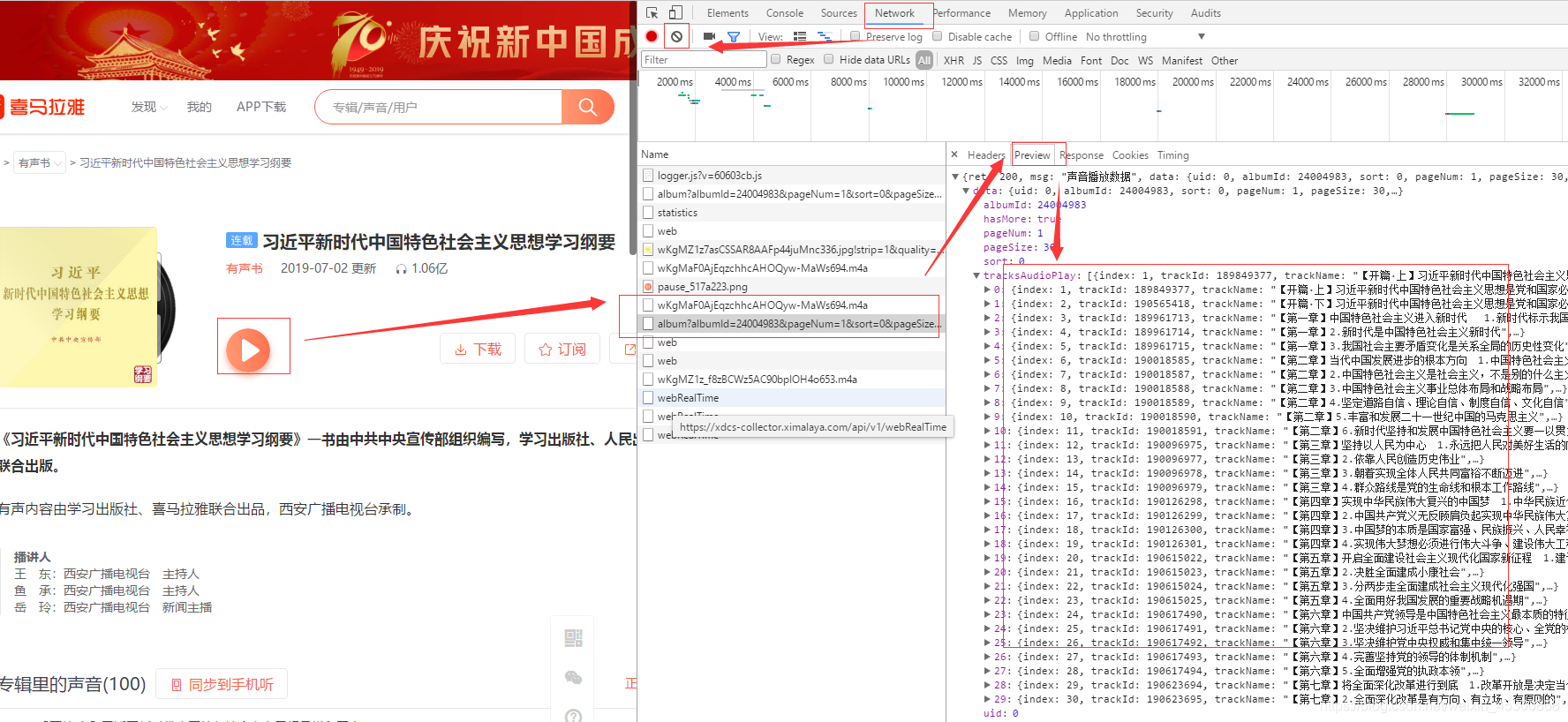Screen dimensions: 1568x722
Task: Collapse the tracksAudioPlay array
Action: [x=976, y=275]
